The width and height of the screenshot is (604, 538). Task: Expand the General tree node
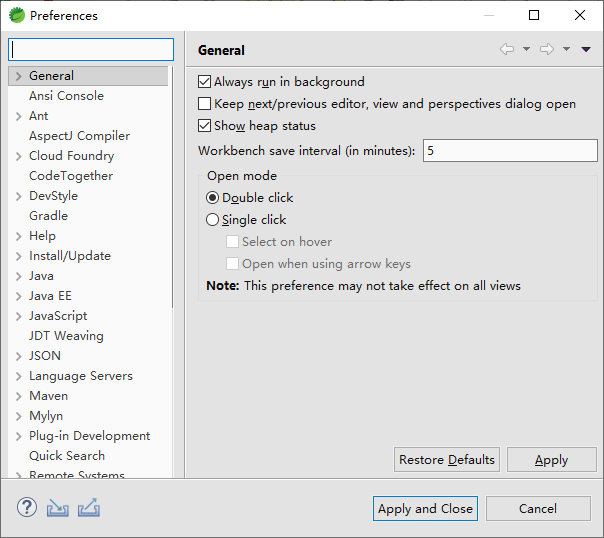(18, 76)
